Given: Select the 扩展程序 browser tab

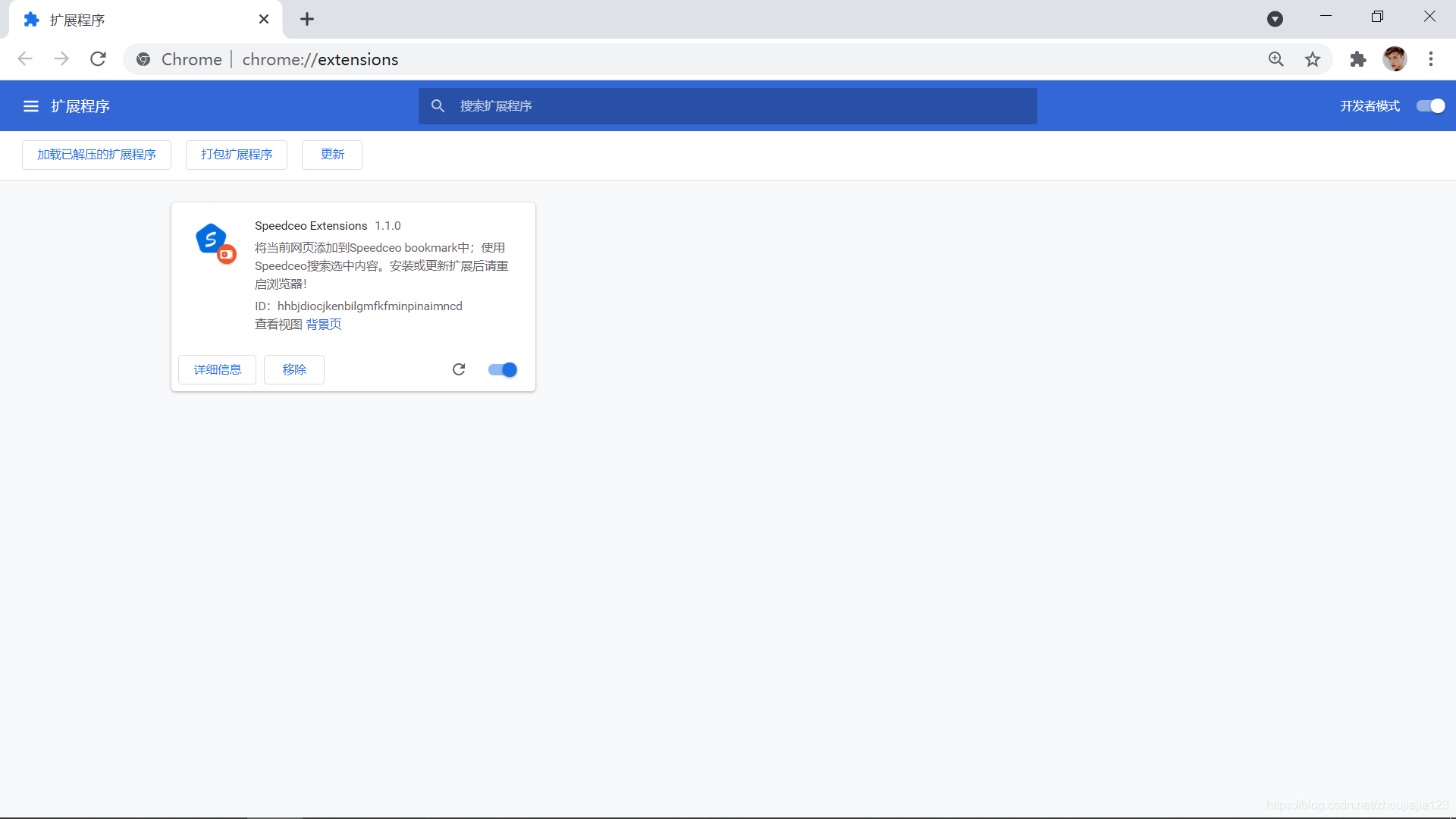Looking at the screenshot, I should coord(136,20).
